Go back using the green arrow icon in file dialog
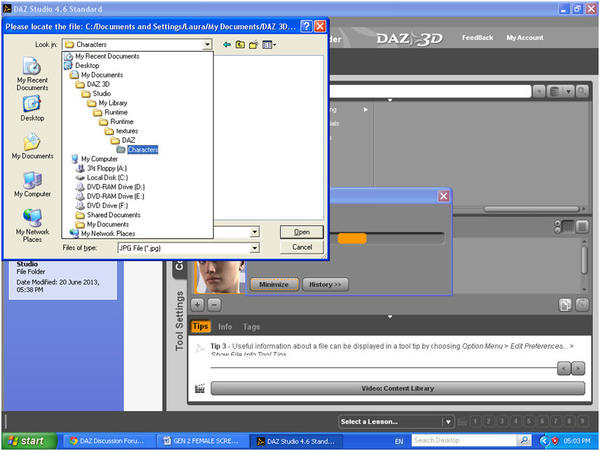Viewport: 600px width, 451px height. point(227,45)
